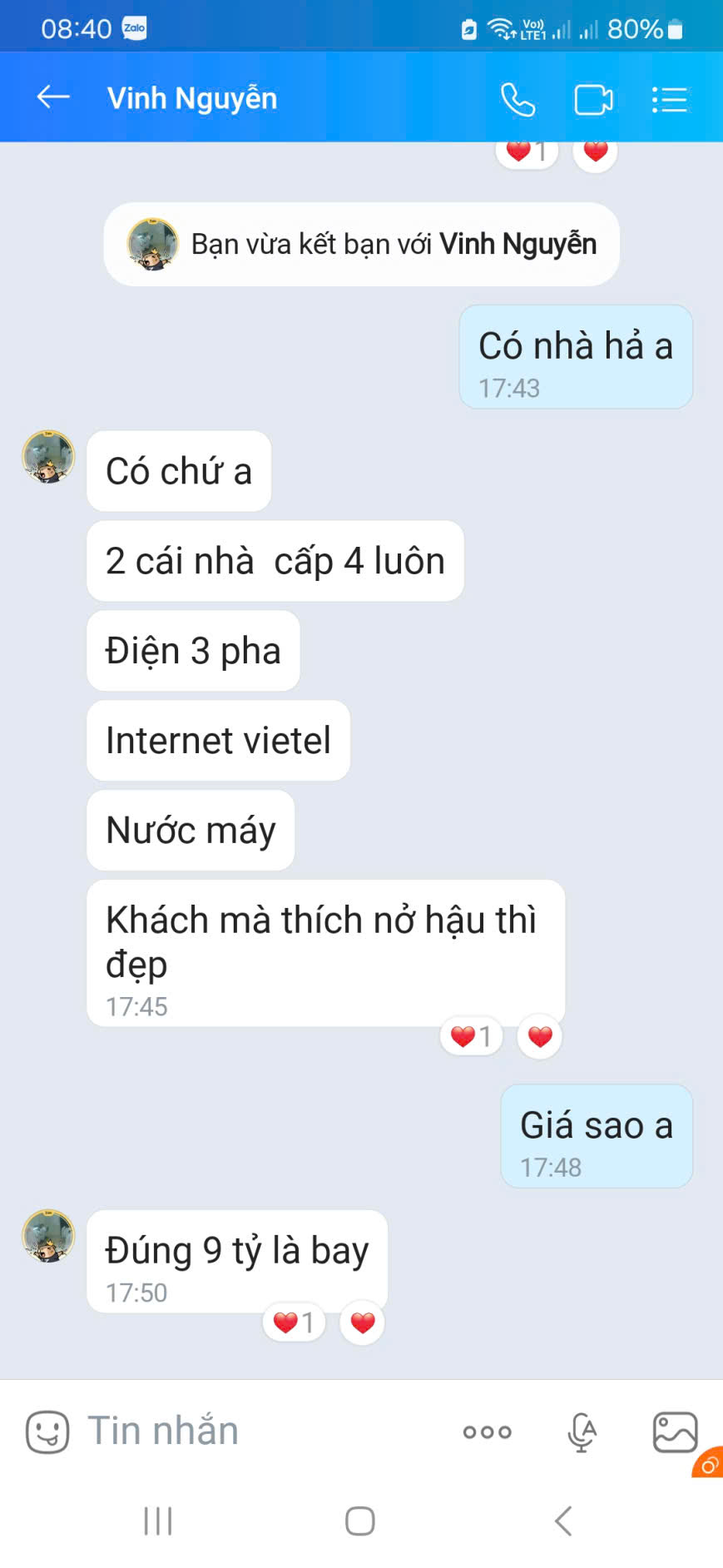Open the emoji sticker picker
This screenshot has height=1568, width=723.
(47, 1432)
